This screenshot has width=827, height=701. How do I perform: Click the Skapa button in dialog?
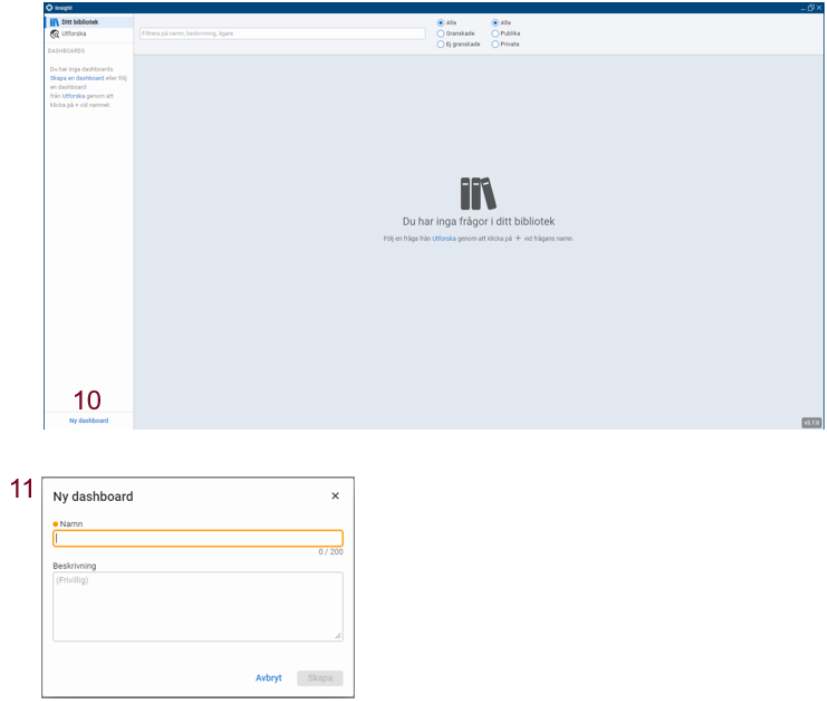320,678
